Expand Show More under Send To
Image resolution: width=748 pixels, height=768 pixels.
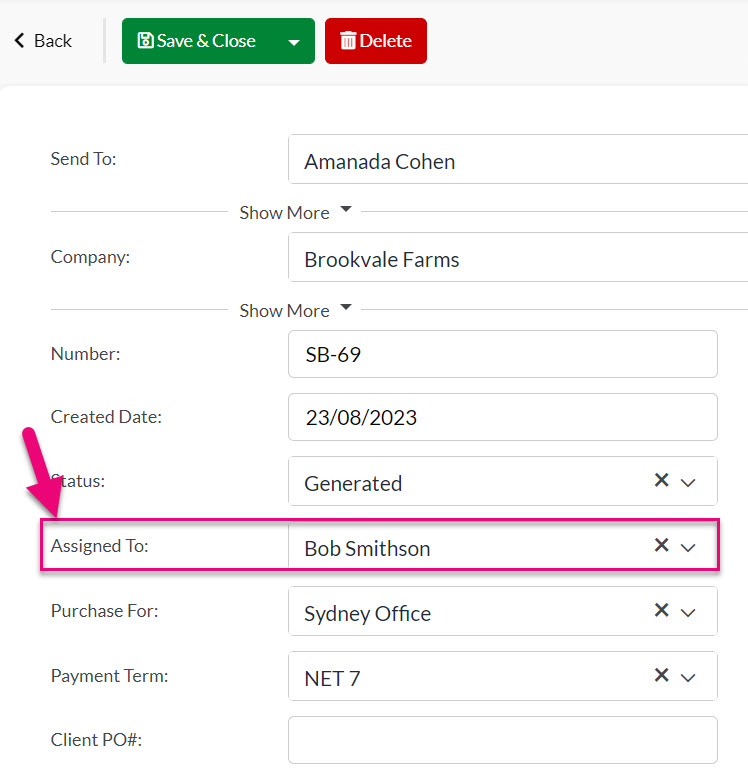click(295, 212)
